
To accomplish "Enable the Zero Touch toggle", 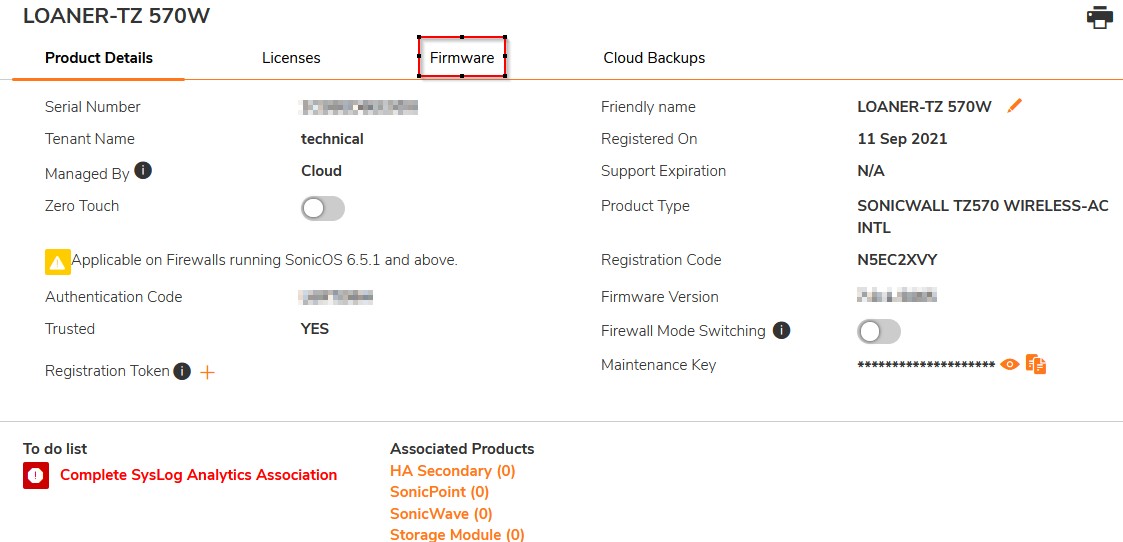I will (322, 208).
